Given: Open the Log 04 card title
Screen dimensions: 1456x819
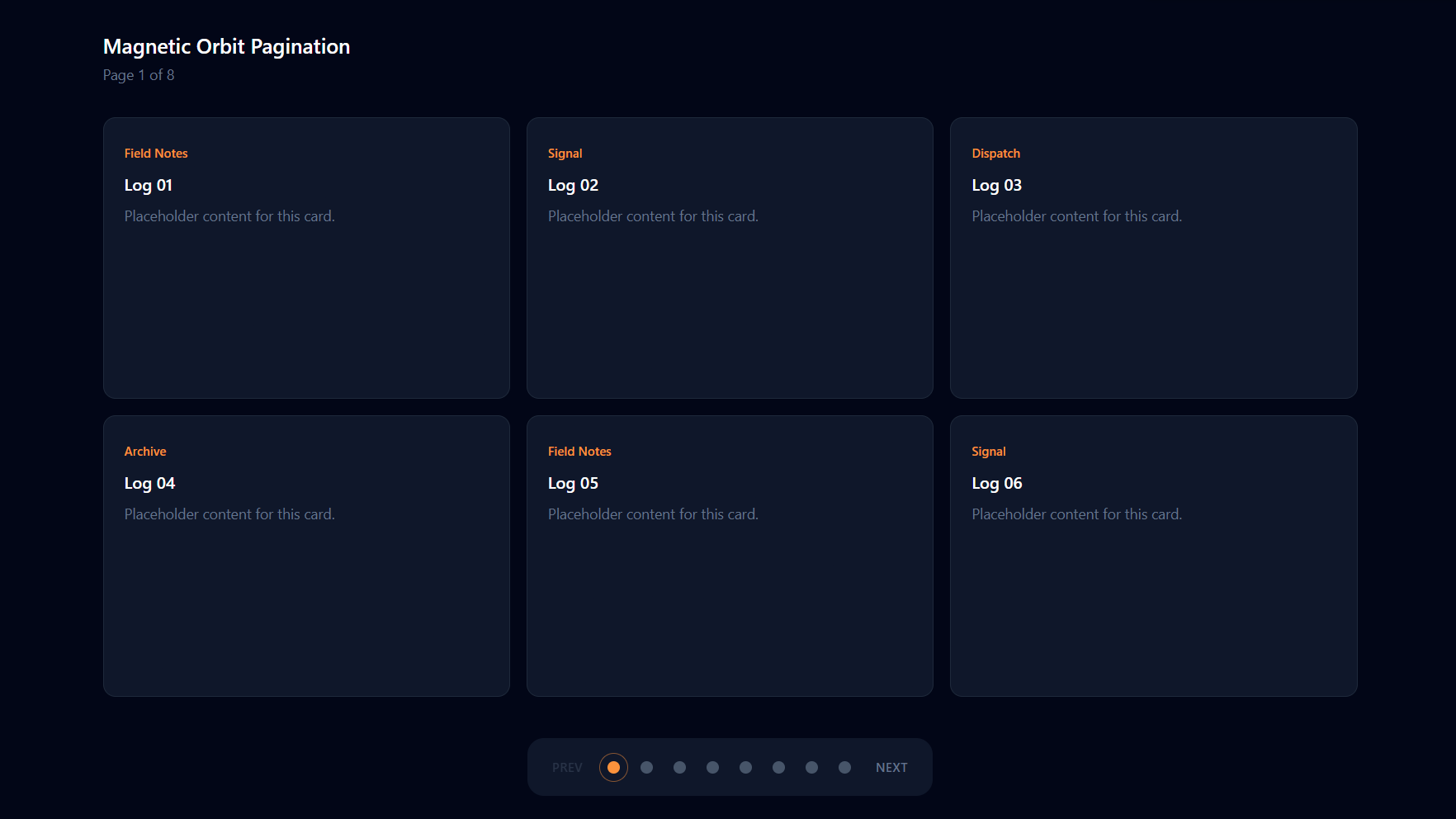Looking at the screenshot, I should (149, 483).
